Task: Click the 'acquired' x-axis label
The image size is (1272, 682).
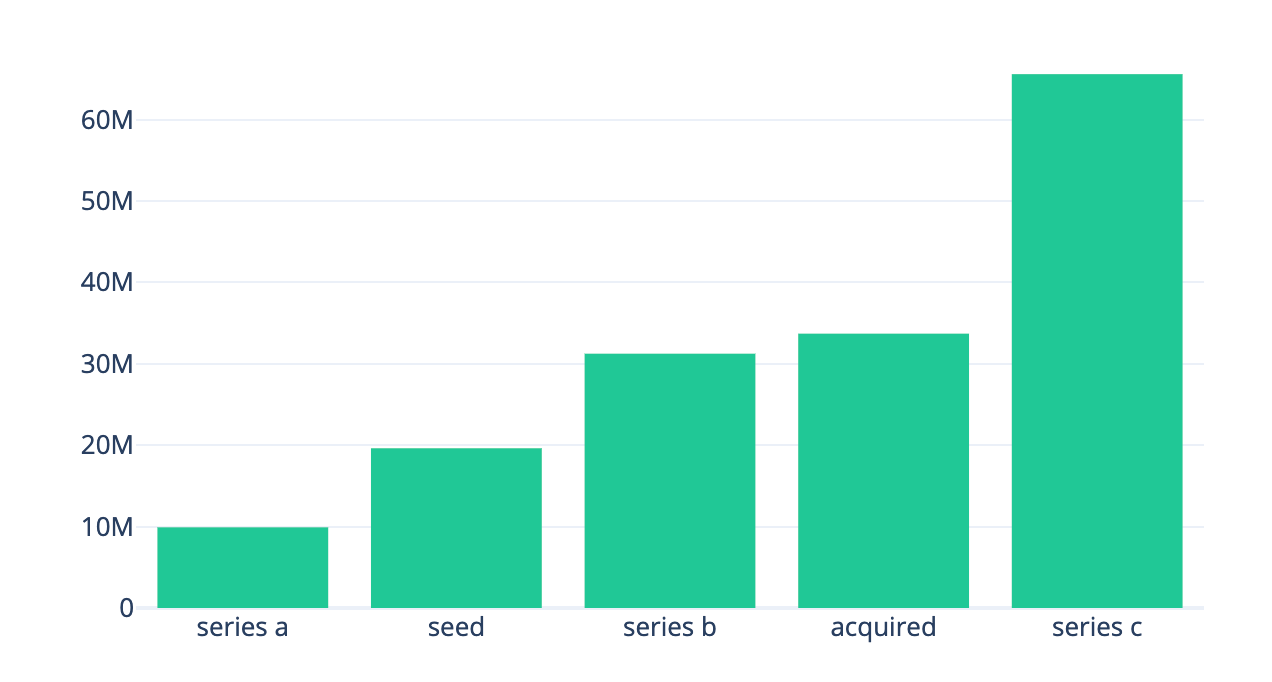Action: click(x=883, y=628)
